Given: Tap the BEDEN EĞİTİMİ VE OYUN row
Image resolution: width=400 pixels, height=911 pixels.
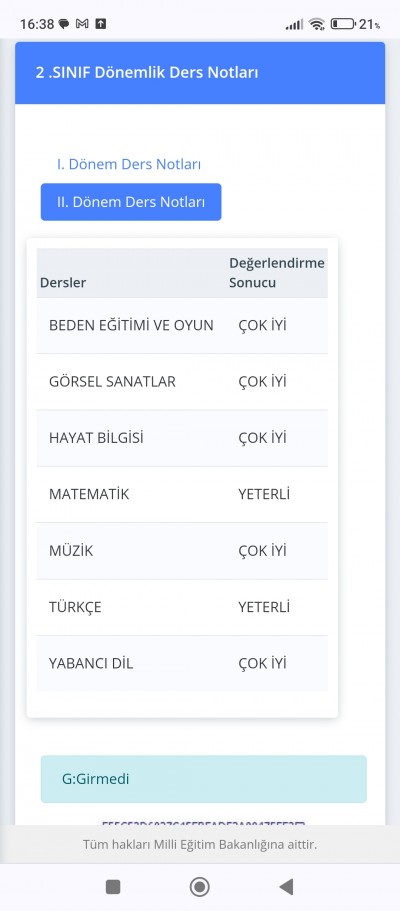Looking at the screenshot, I should coord(182,325).
